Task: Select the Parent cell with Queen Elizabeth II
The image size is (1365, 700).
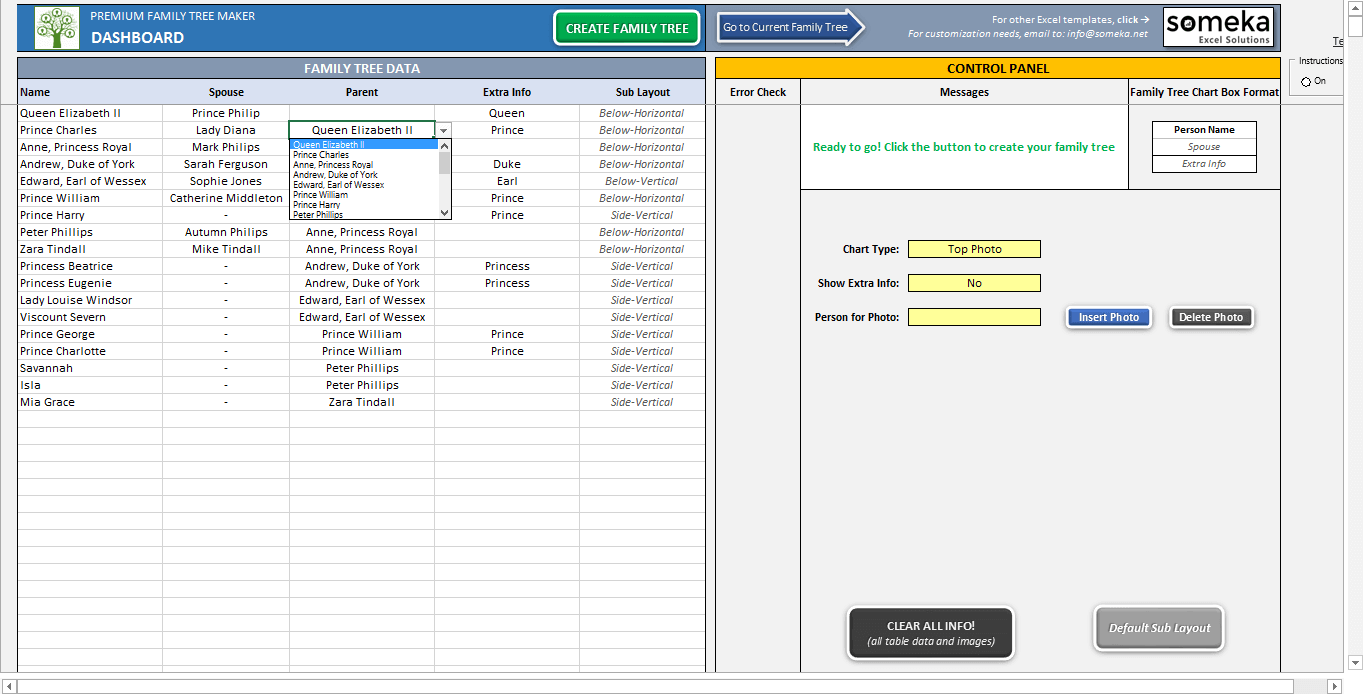Action: coord(362,130)
